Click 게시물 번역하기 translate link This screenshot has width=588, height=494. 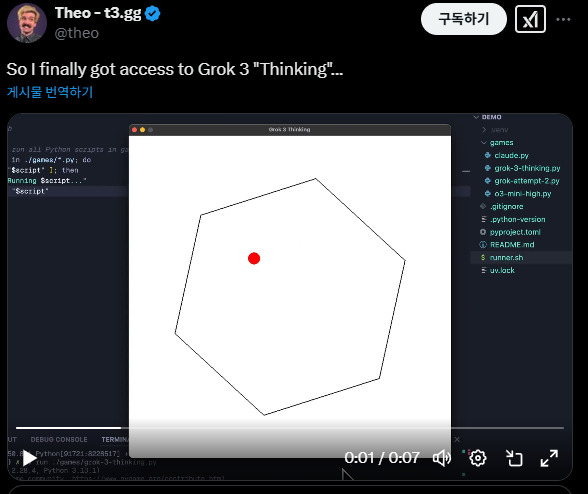[50, 92]
